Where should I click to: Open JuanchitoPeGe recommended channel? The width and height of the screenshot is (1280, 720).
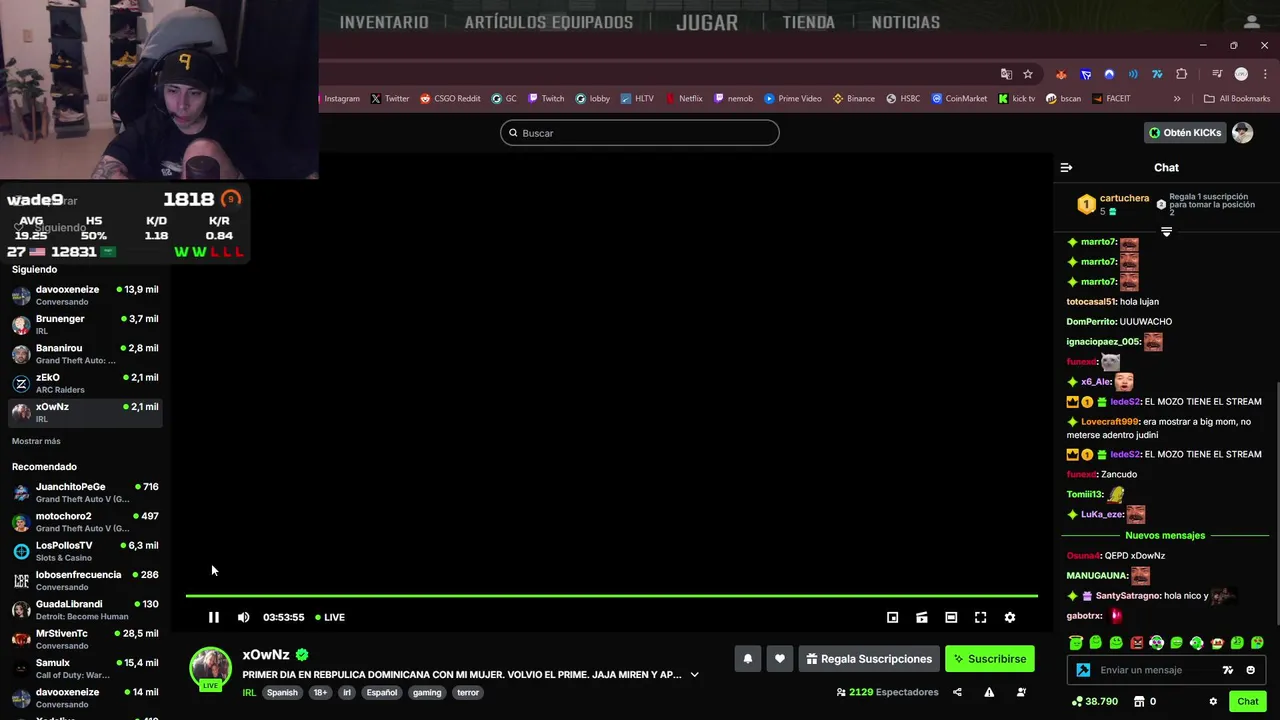[x=85, y=492]
